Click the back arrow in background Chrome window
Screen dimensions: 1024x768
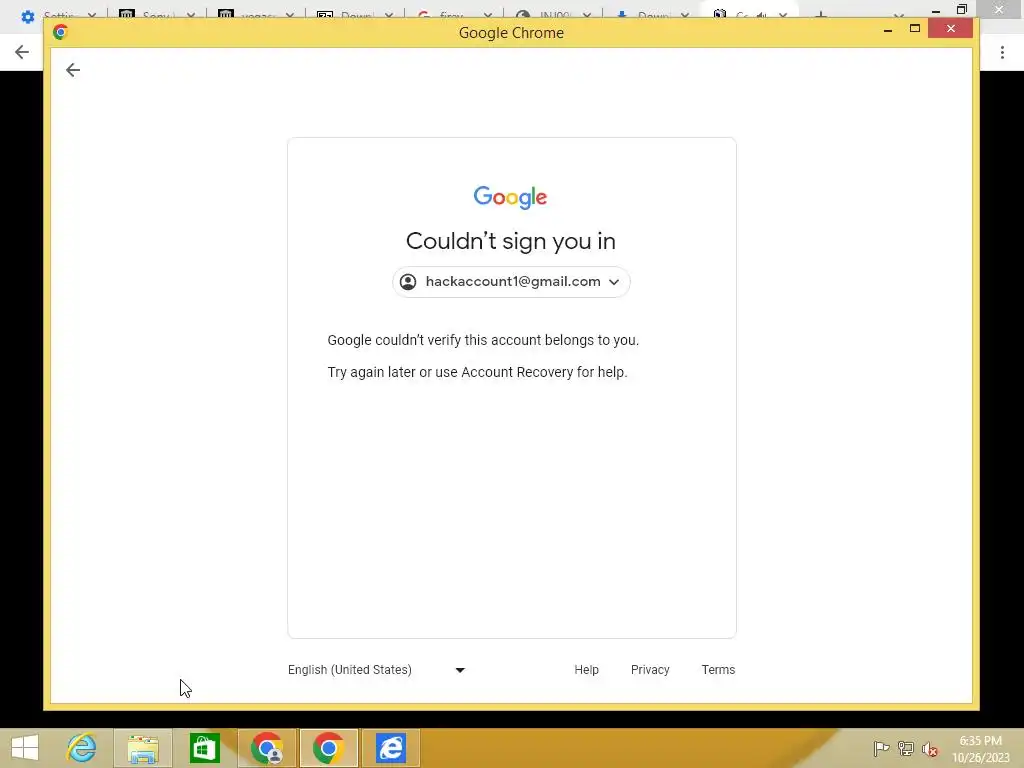pos(22,52)
